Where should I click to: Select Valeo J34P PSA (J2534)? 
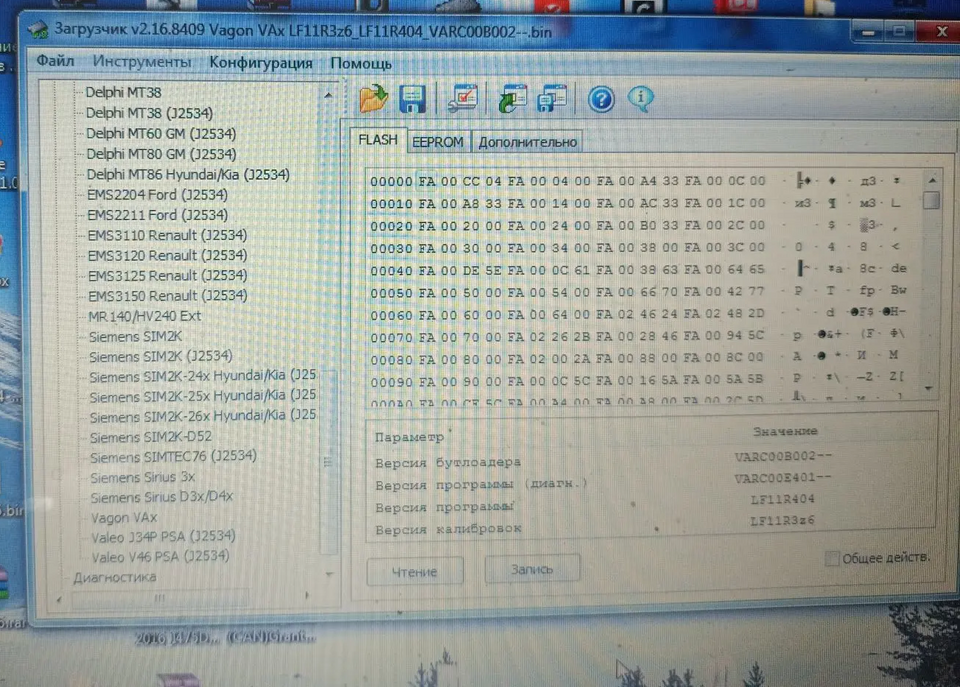163,537
